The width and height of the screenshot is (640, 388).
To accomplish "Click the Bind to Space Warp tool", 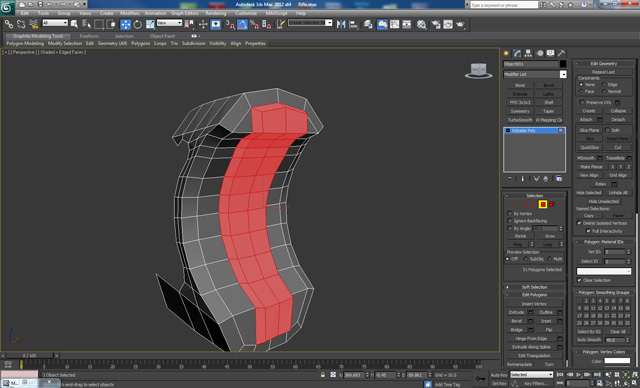I will [x=33, y=24].
